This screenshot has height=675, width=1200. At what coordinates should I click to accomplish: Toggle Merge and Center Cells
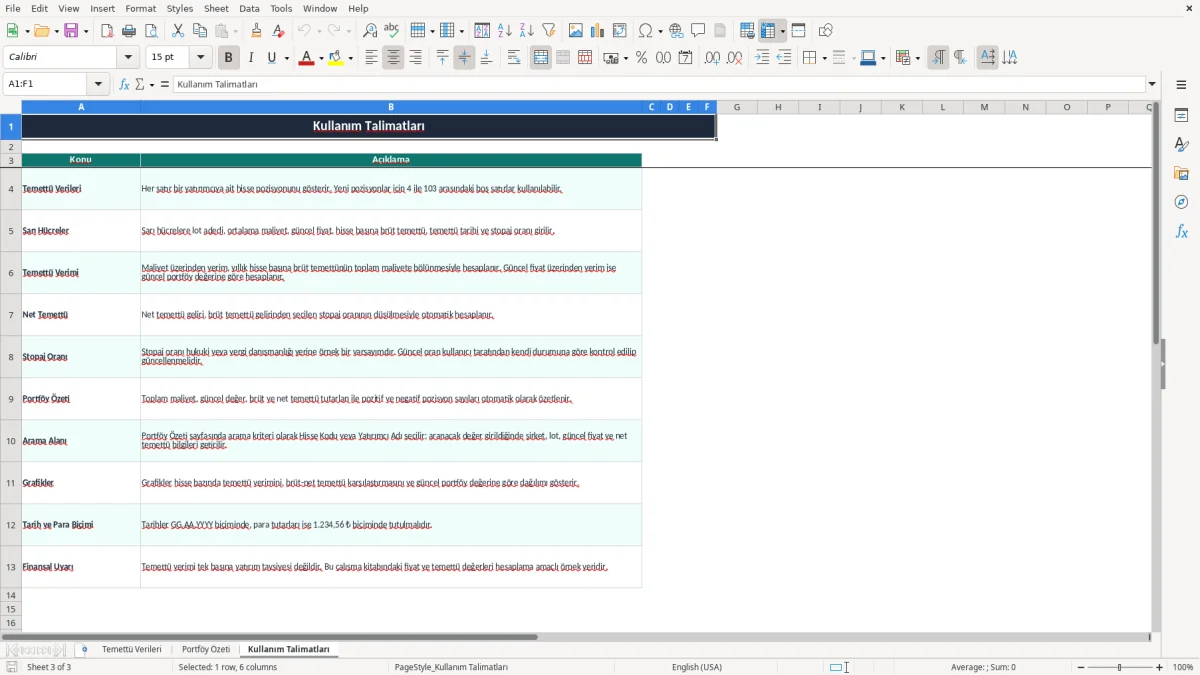tap(541, 58)
